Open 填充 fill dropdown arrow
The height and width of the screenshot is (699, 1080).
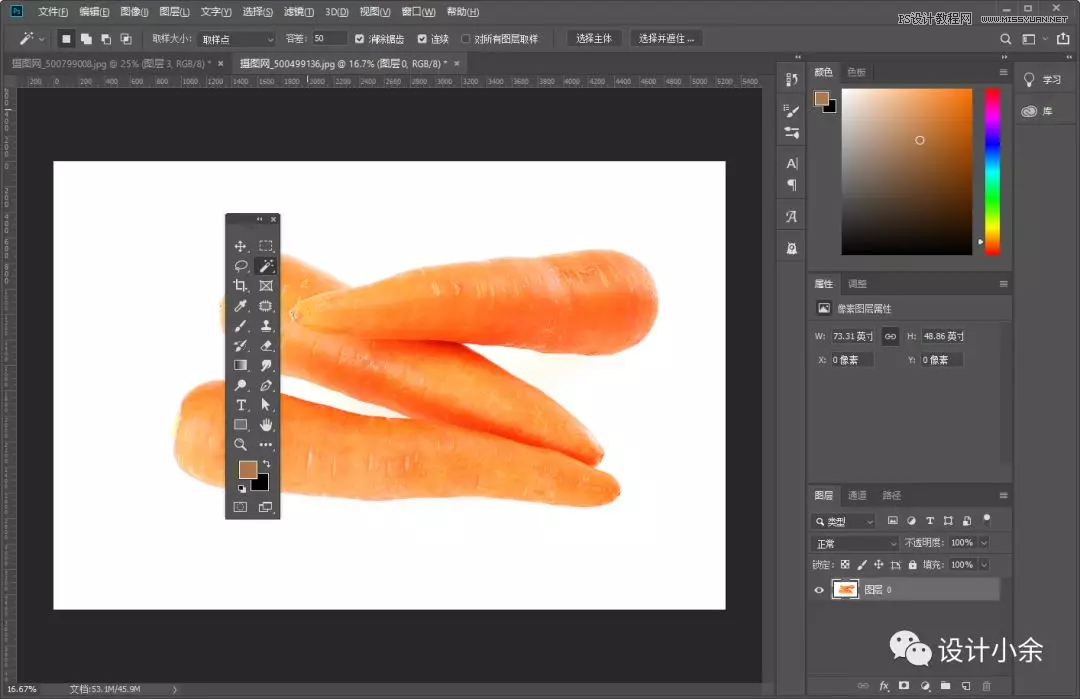984,565
